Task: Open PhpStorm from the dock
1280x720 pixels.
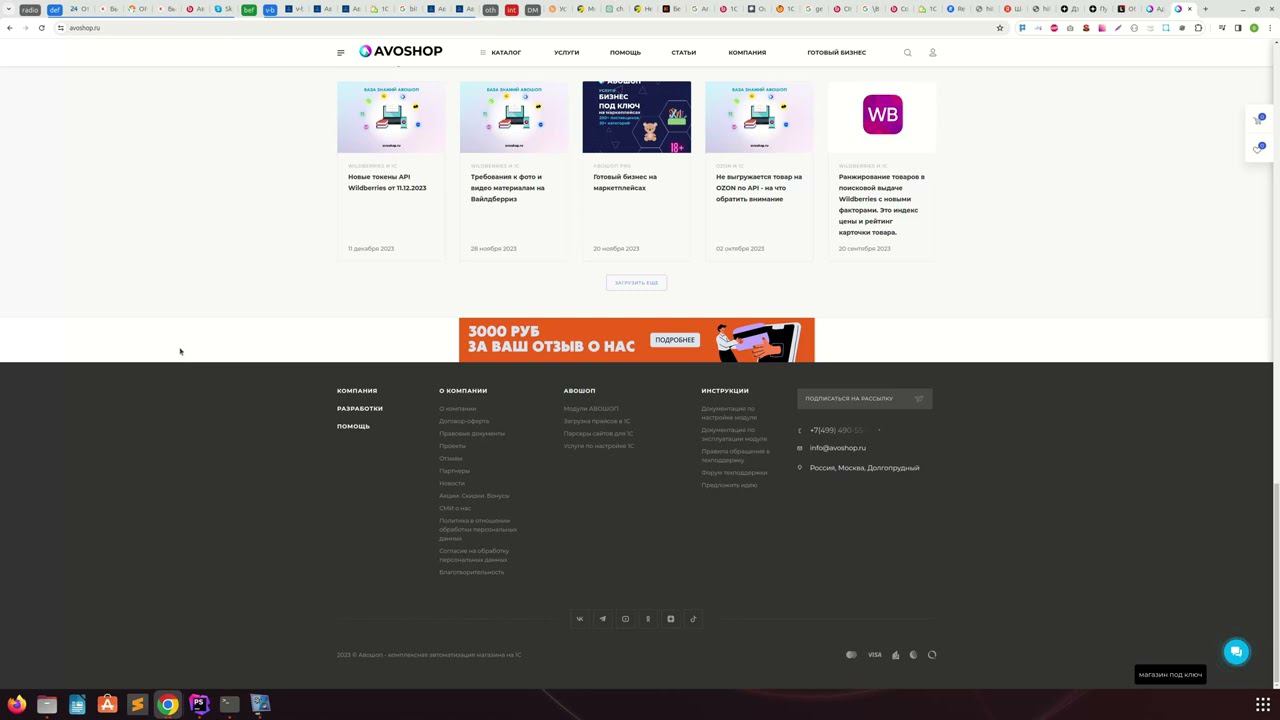Action: pos(199,704)
